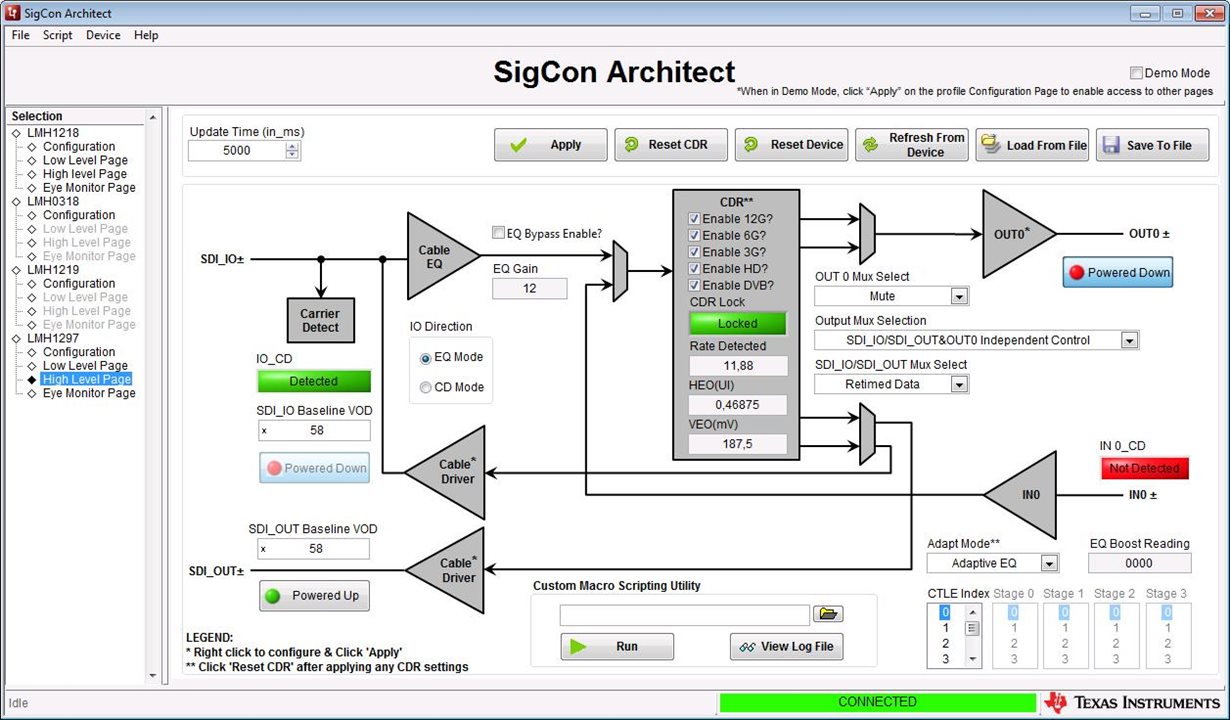Screen dimensions: 1230x720
Task: Open the View Log File button
Action: [787, 647]
